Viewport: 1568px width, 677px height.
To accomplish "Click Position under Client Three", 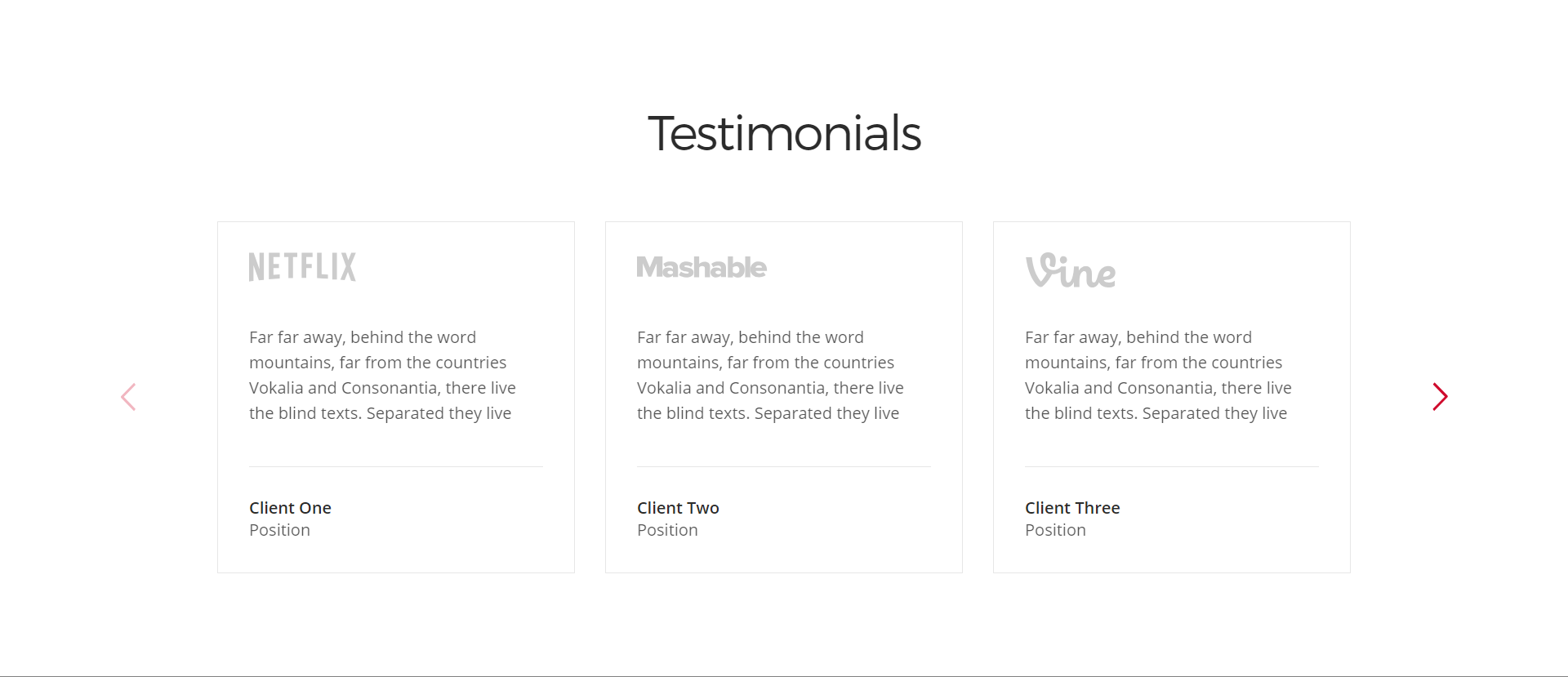I will [x=1055, y=530].
